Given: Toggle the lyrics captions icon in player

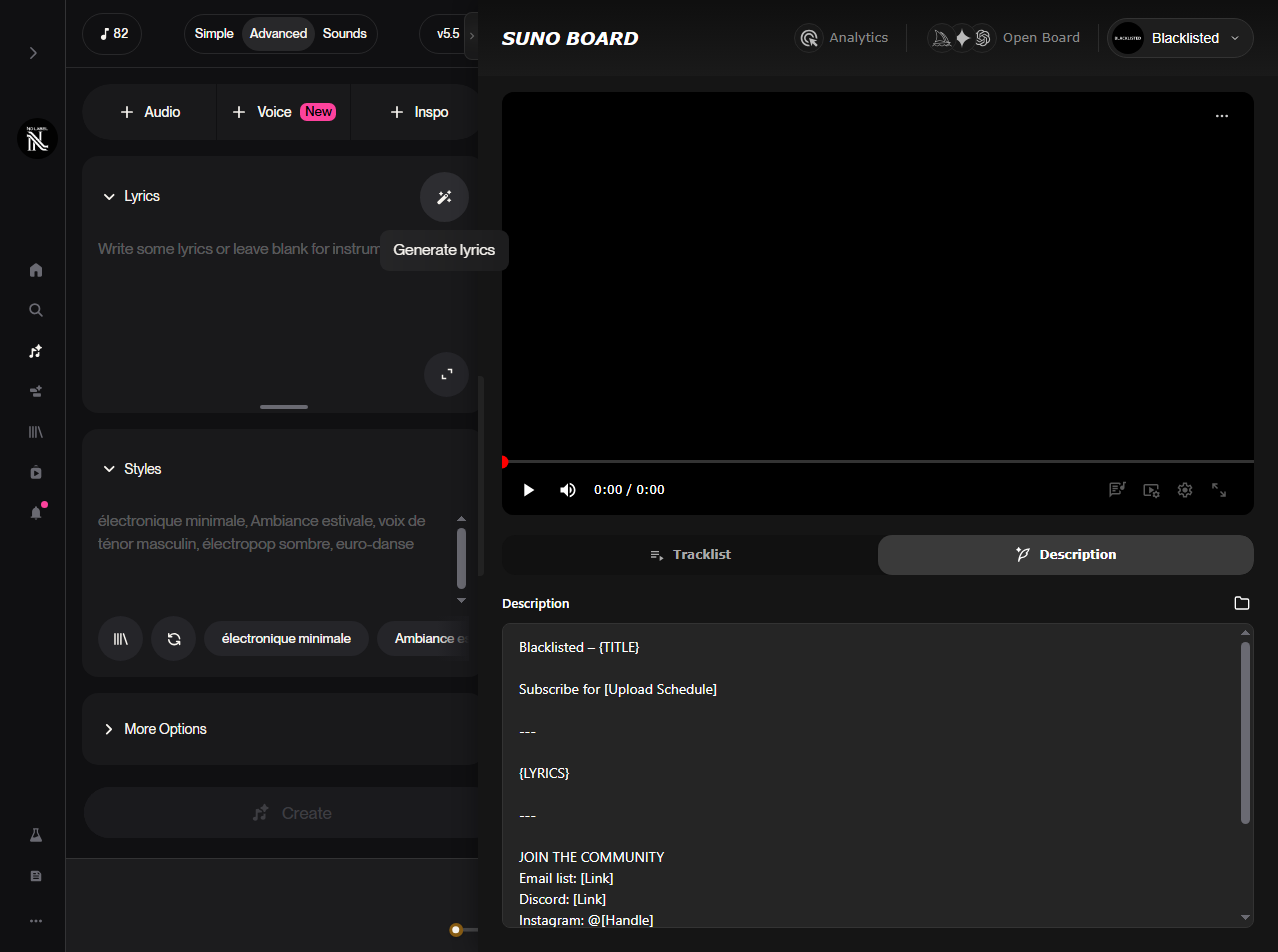Looking at the screenshot, I should [x=1117, y=490].
